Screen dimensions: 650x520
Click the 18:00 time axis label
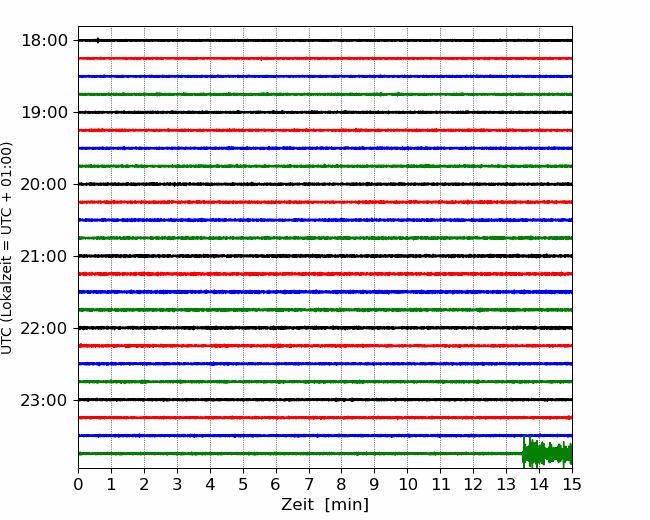(x=44, y=41)
